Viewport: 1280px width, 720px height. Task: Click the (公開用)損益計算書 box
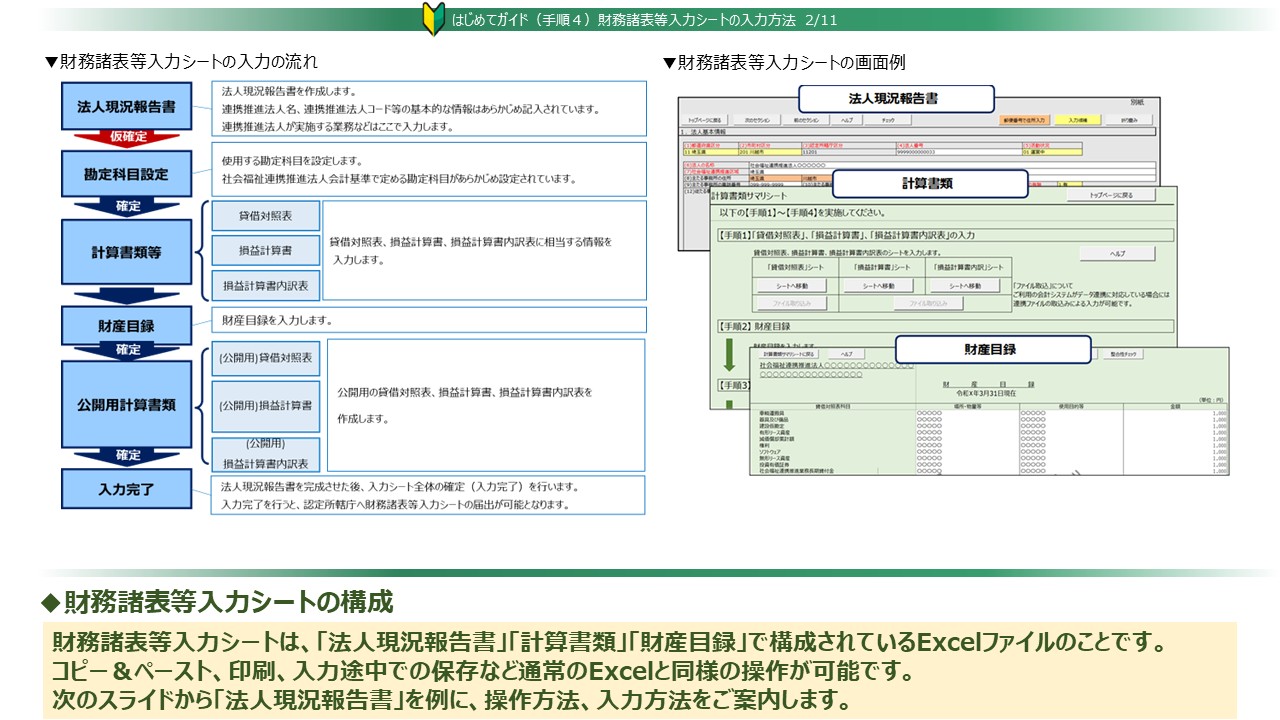[x=265, y=406]
